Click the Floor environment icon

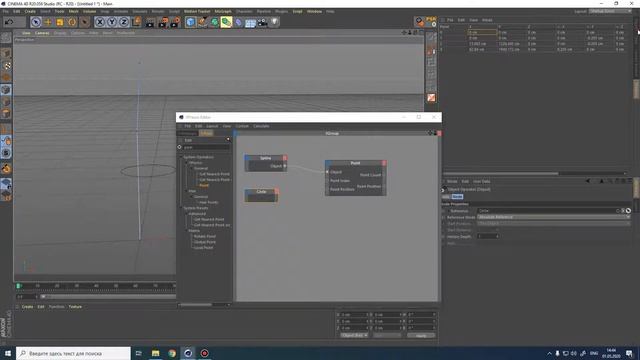click(x=250, y=22)
